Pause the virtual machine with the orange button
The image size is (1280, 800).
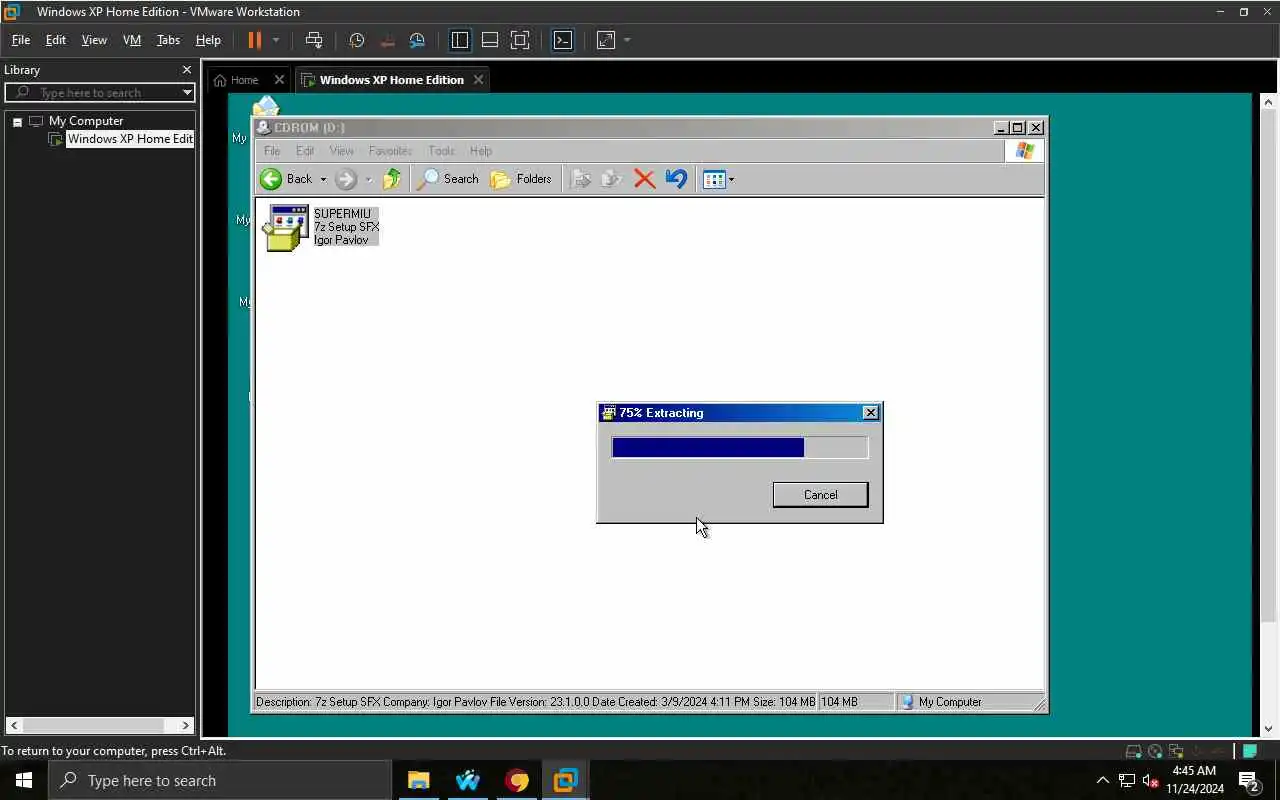point(254,40)
